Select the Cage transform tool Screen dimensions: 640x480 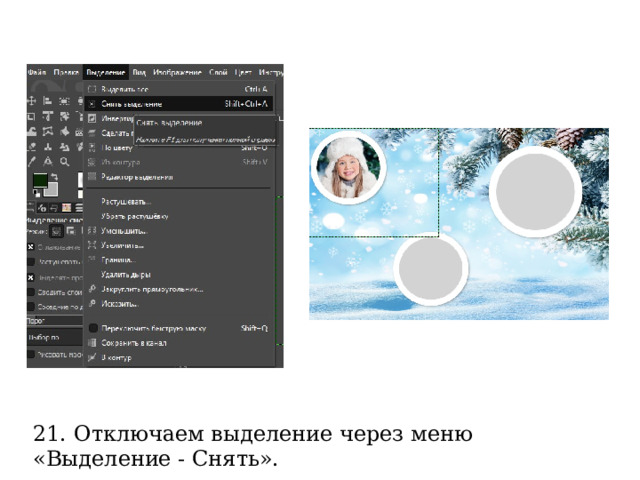point(48,131)
